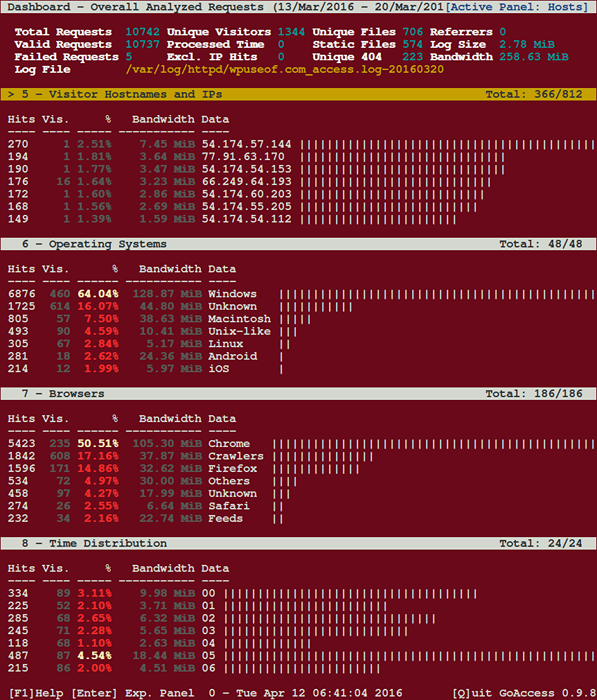Open the Time Distribution panel header
597x700 pixels.
[x=298, y=543]
